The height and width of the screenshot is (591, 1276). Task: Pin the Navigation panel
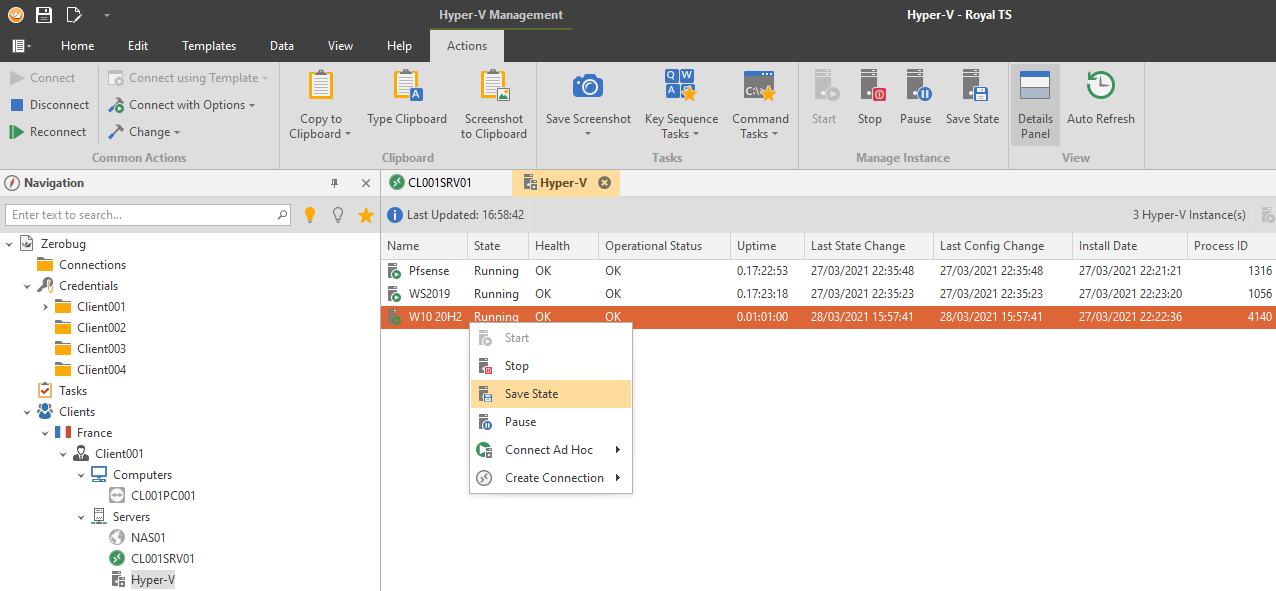point(335,183)
